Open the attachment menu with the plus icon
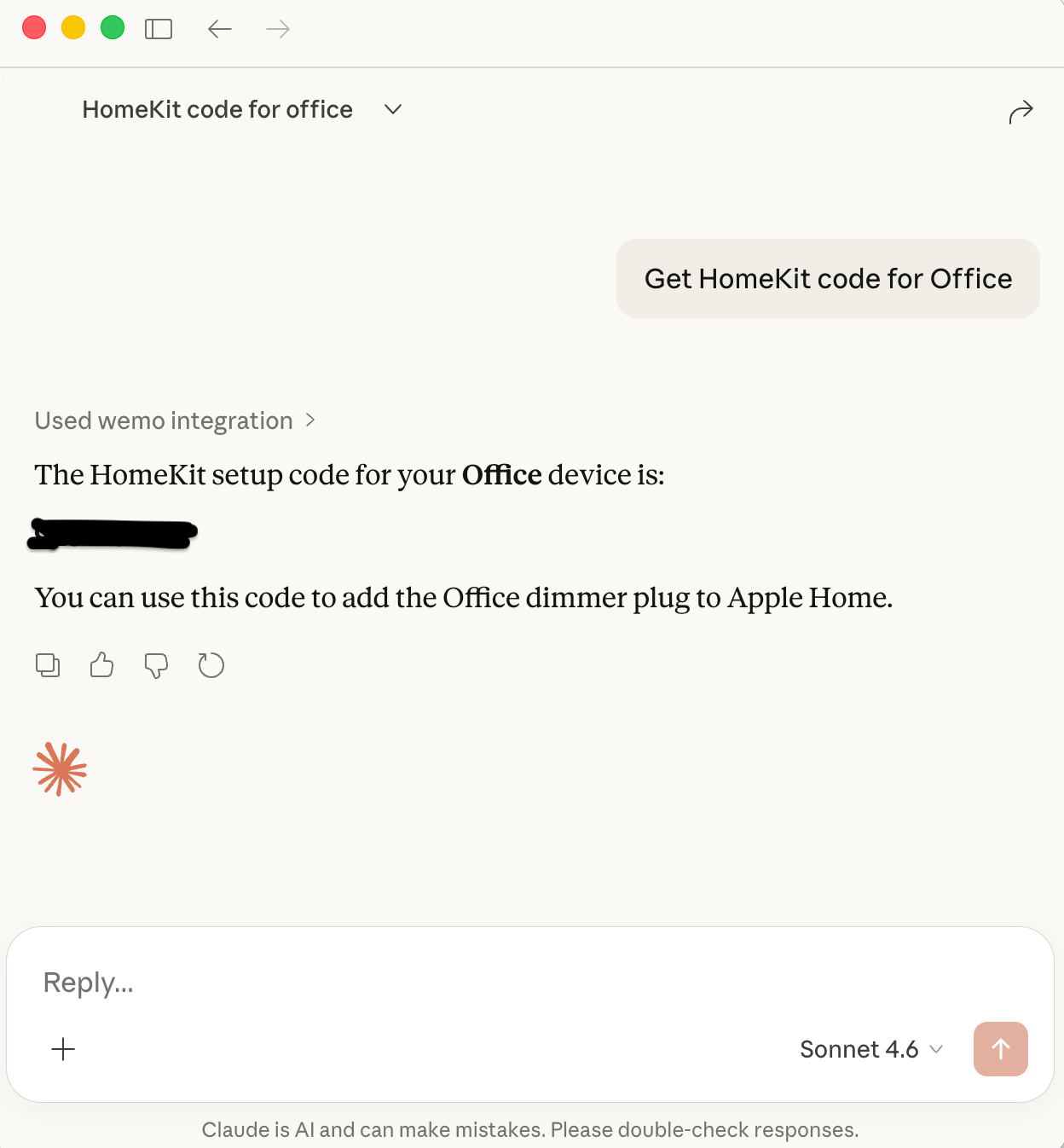The image size is (1064, 1148). pyautogui.click(x=63, y=1049)
